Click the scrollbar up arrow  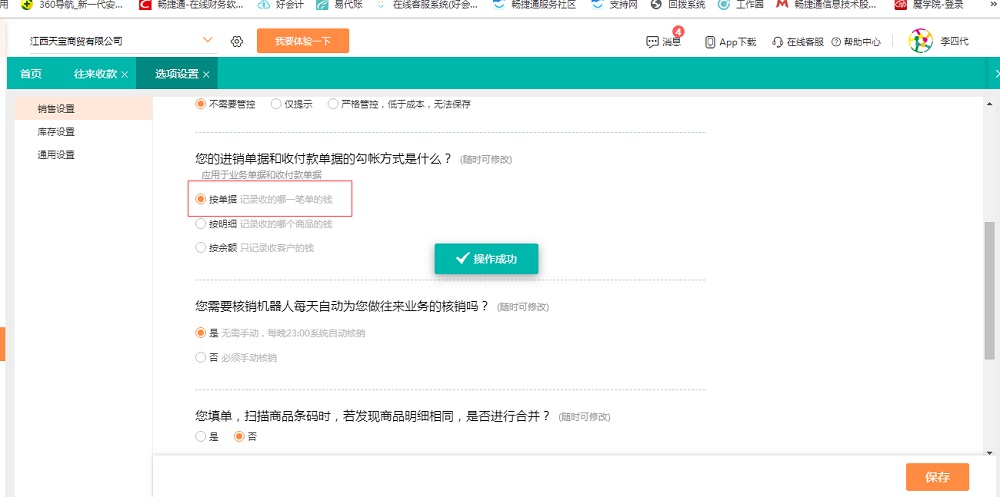(x=989, y=103)
